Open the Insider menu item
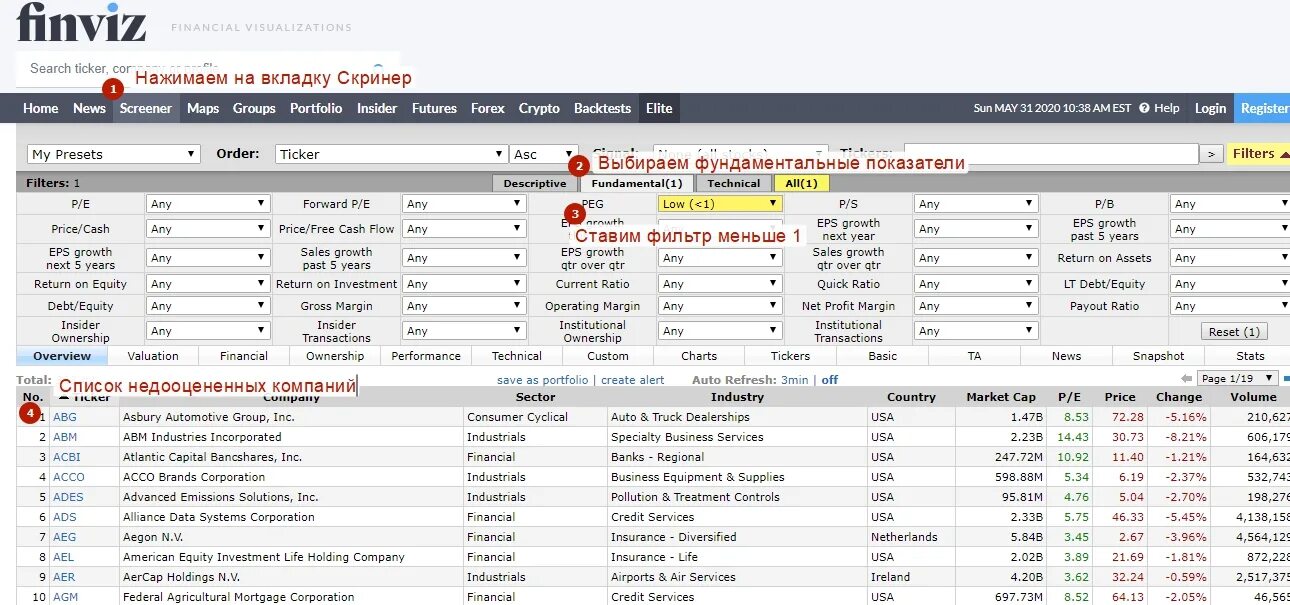This screenshot has width=1290, height=605. pyautogui.click(x=377, y=108)
